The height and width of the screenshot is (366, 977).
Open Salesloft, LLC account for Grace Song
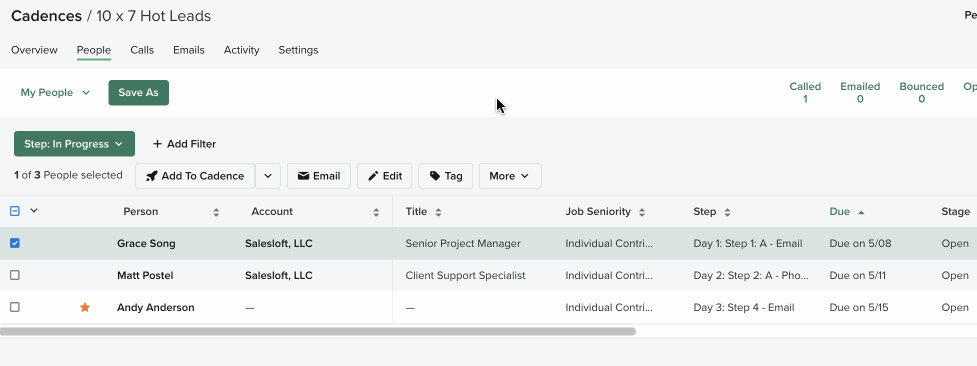click(279, 243)
